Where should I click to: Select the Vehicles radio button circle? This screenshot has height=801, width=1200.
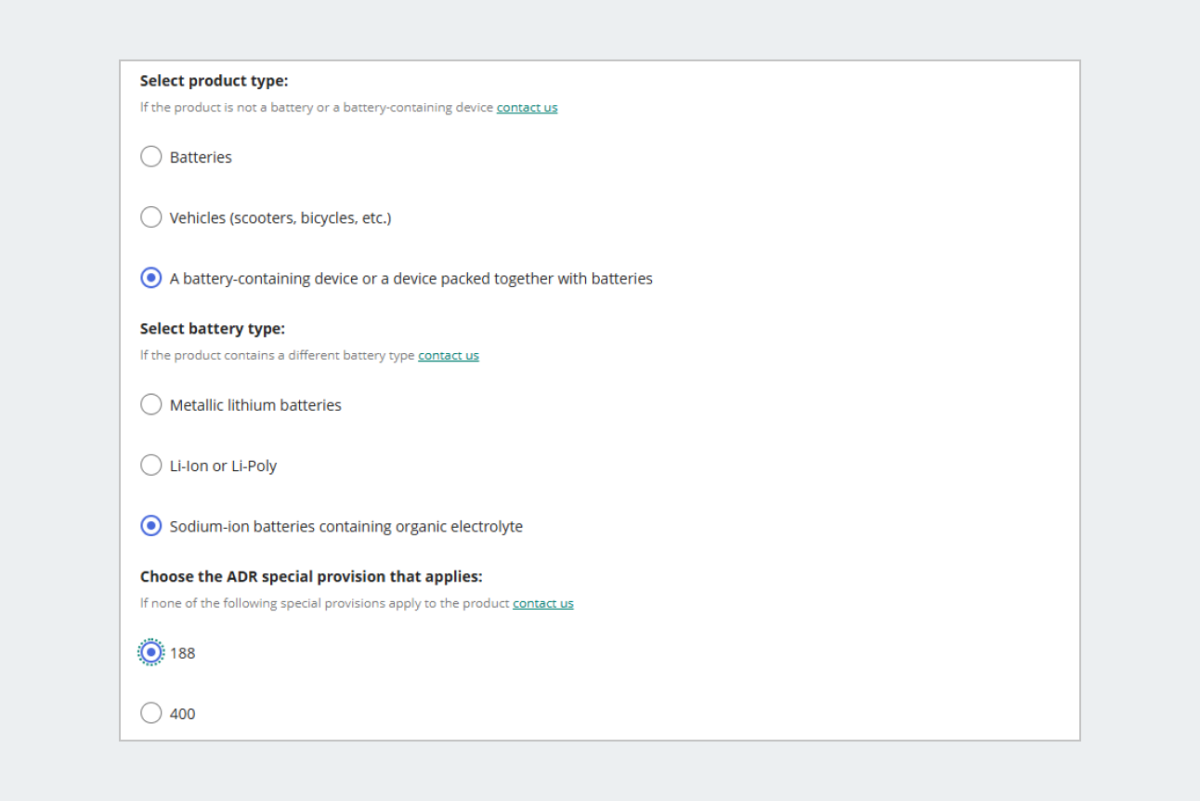click(151, 217)
